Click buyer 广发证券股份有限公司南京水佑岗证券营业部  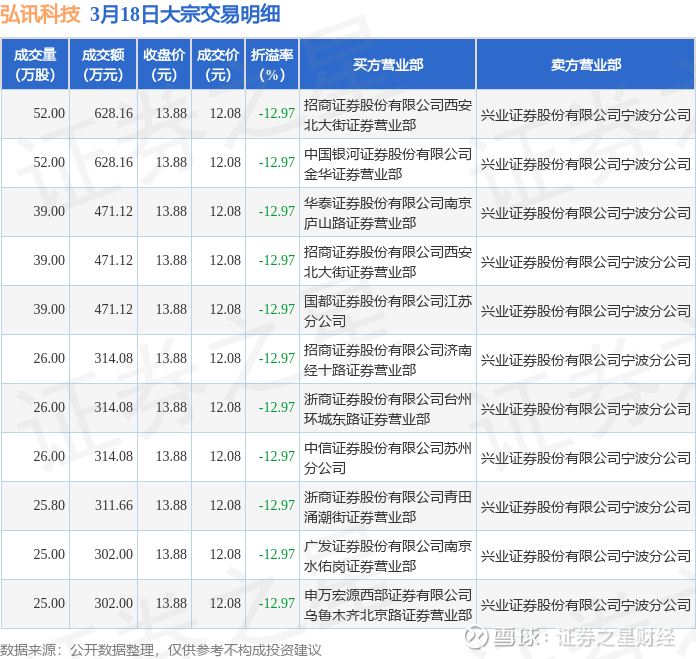[388, 556]
